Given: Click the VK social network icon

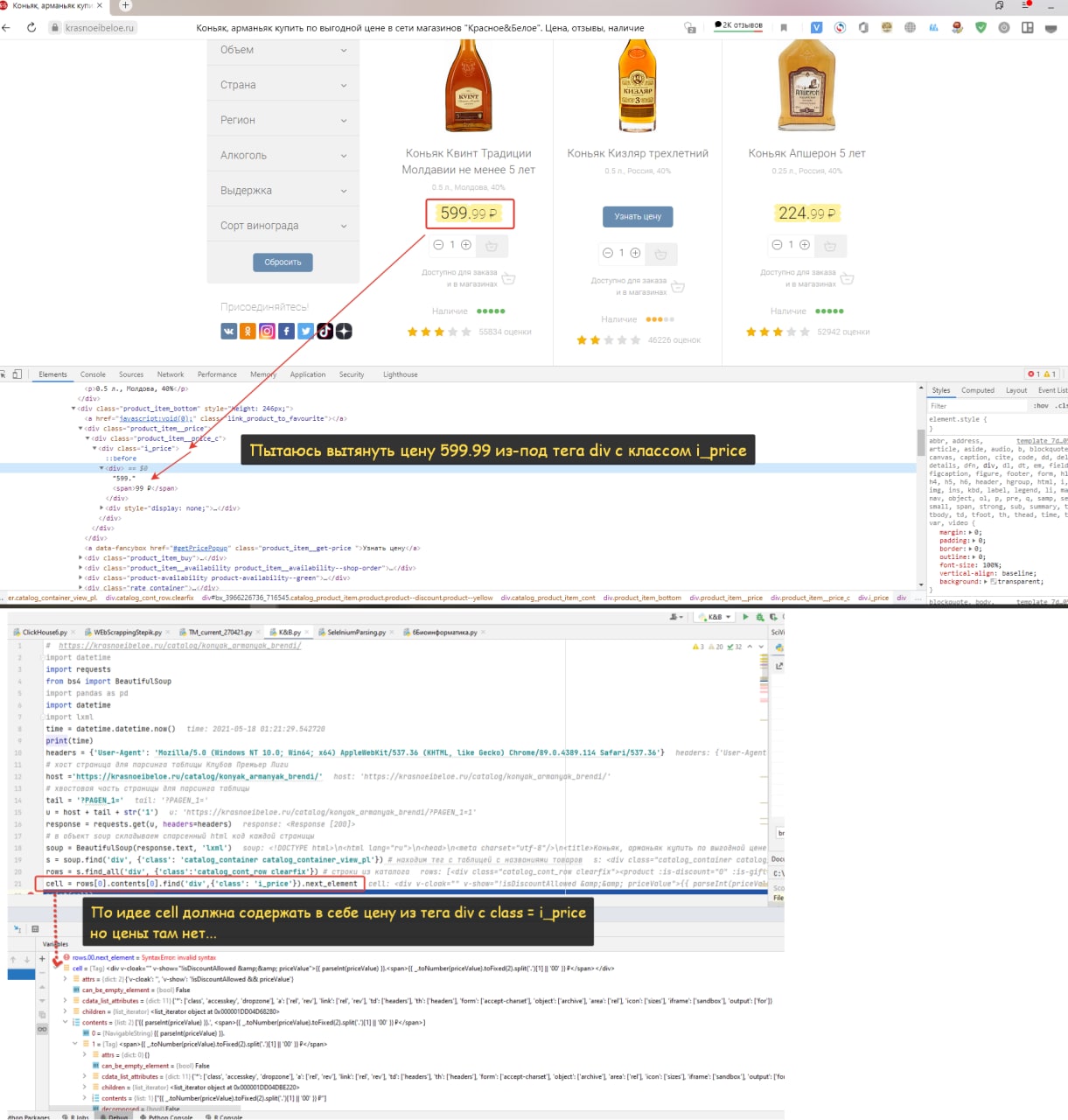Looking at the screenshot, I should click(x=228, y=331).
